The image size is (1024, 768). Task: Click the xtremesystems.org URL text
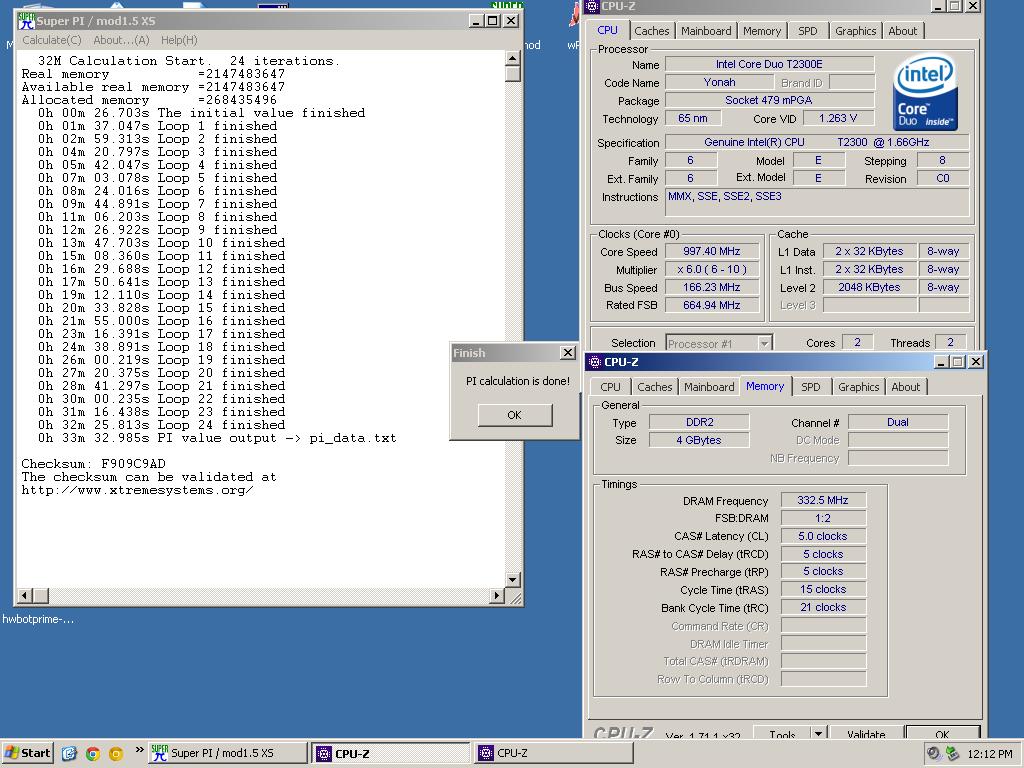[137, 490]
